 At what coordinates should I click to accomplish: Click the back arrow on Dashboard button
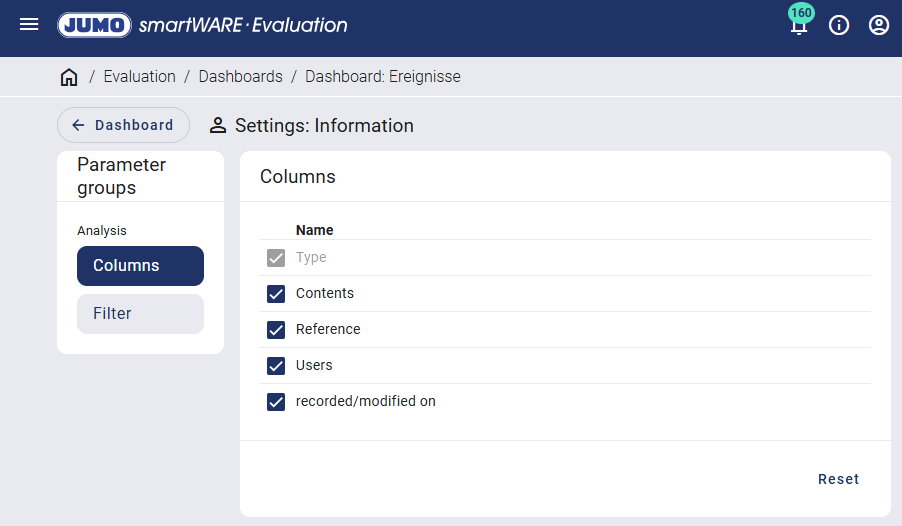78,125
